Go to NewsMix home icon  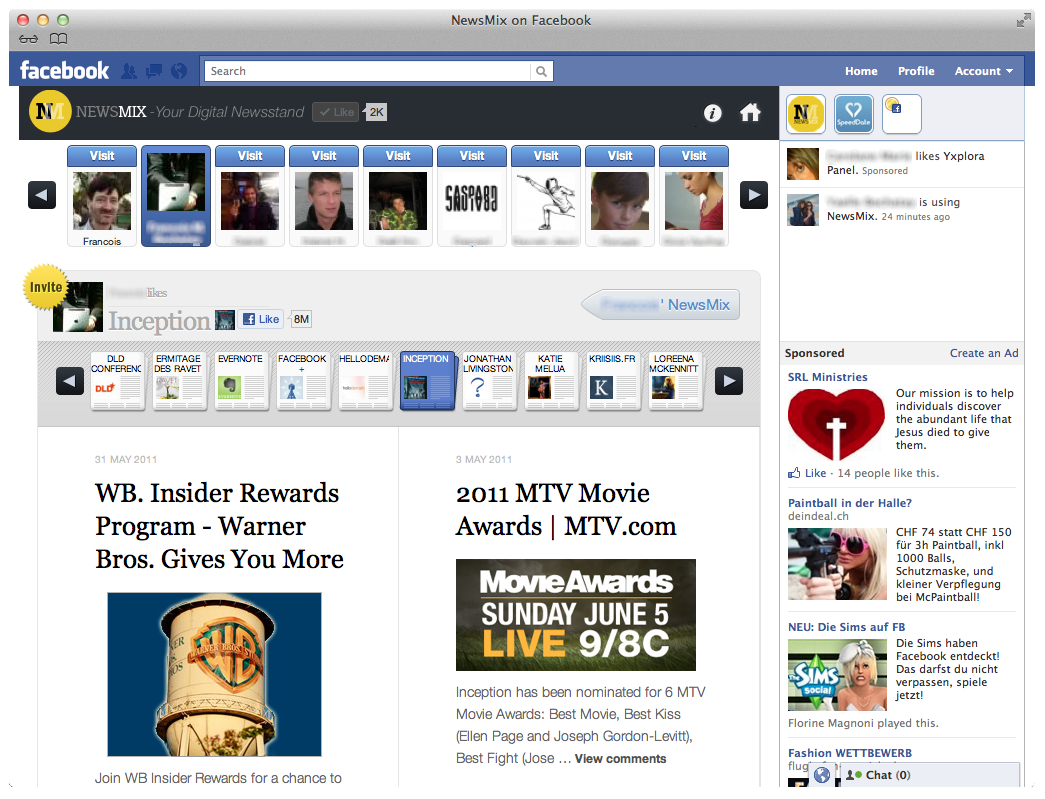750,113
